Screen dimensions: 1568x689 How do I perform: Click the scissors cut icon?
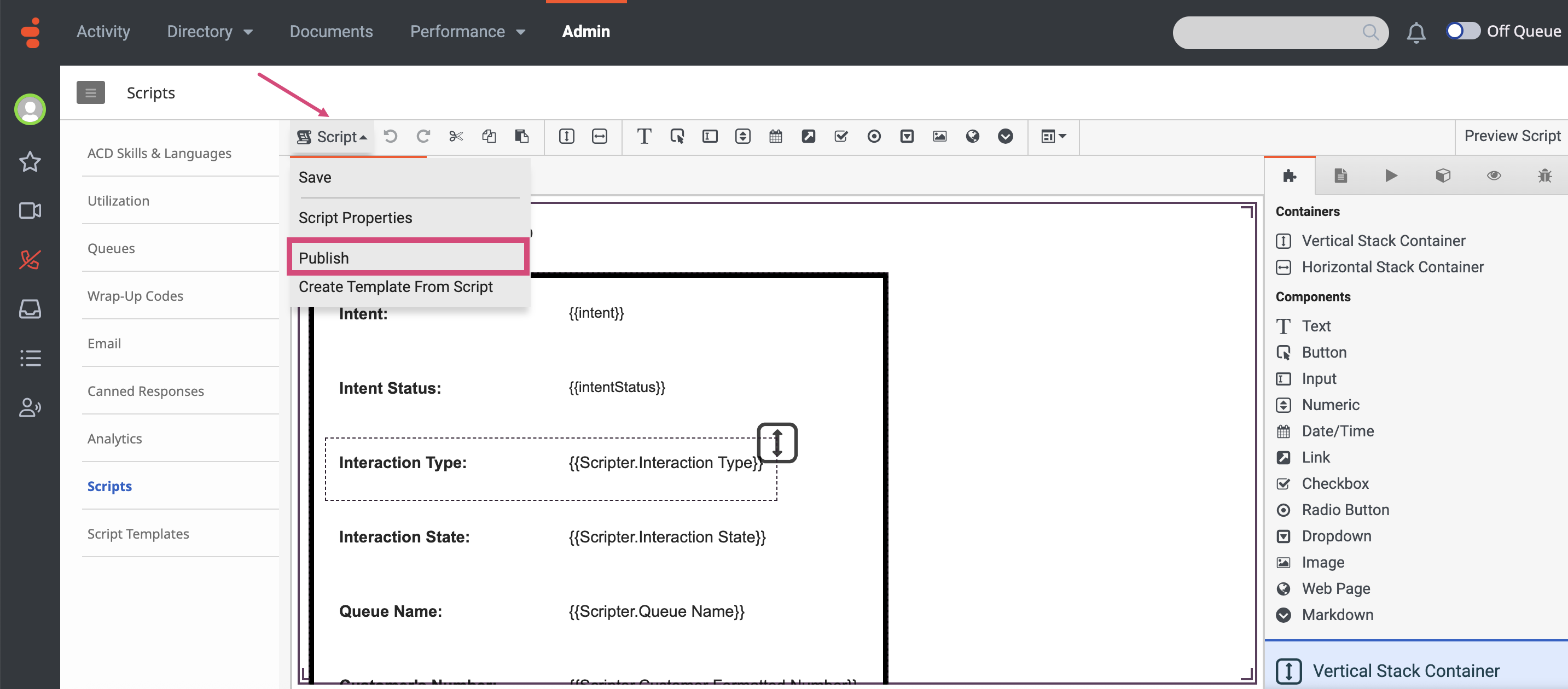point(455,136)
